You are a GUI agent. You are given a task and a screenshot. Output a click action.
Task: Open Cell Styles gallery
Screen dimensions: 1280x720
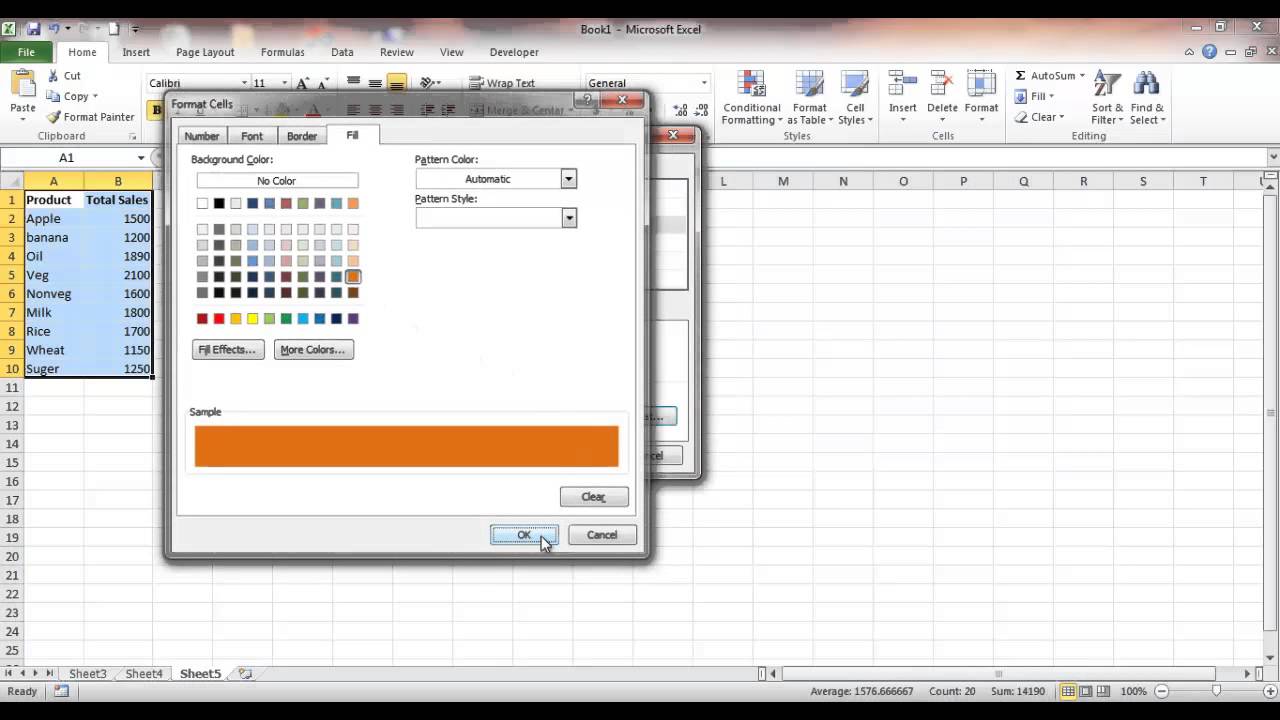tap(855, 98)
